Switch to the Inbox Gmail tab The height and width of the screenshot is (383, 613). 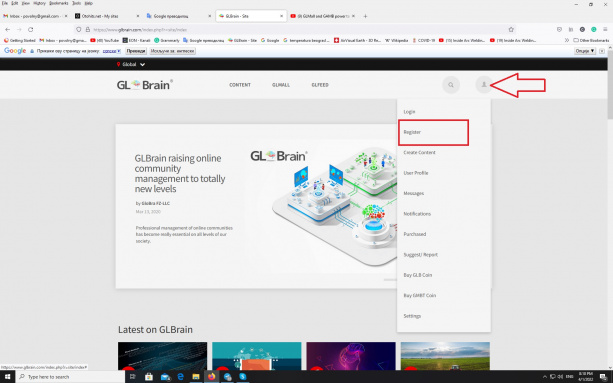tap(34, 16)
